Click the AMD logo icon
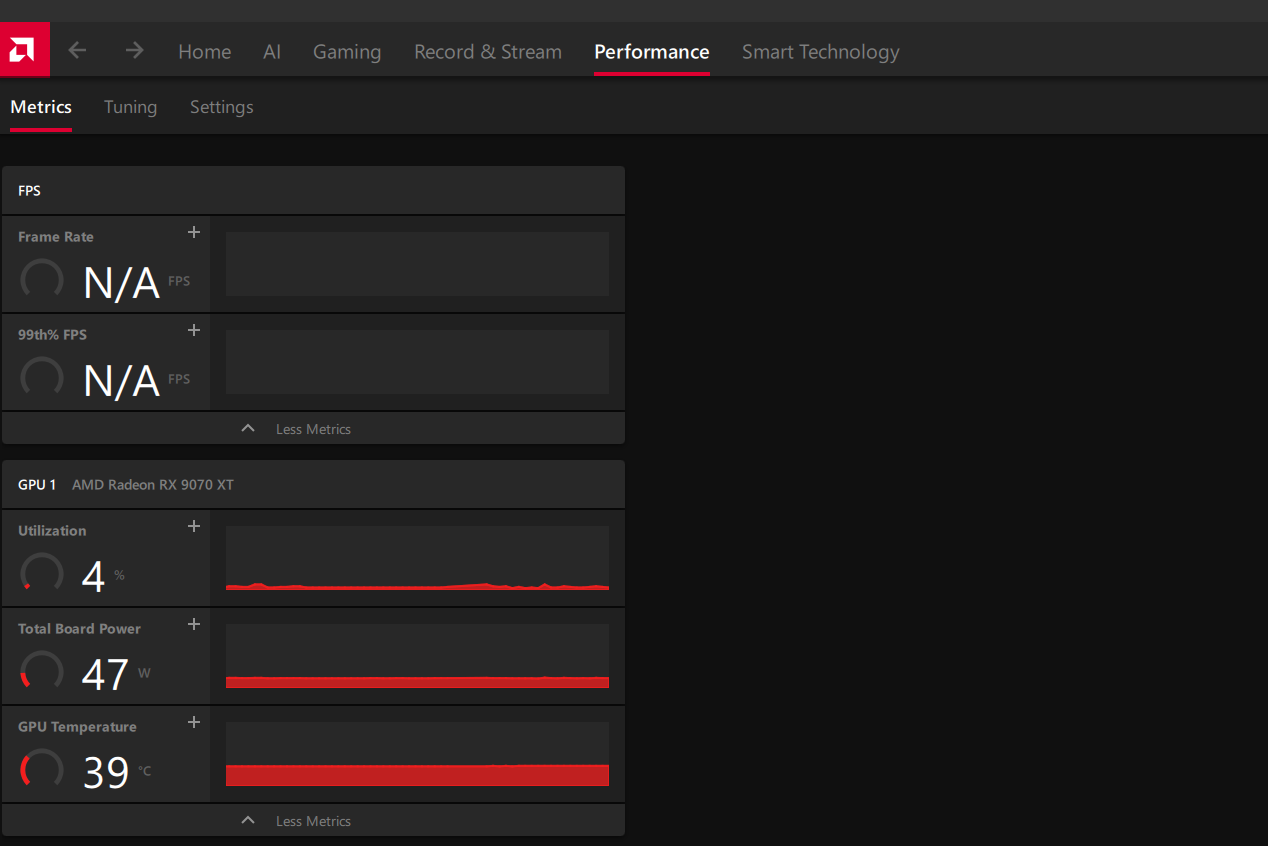The image size is (1268, 846). [x=24, y=50]
